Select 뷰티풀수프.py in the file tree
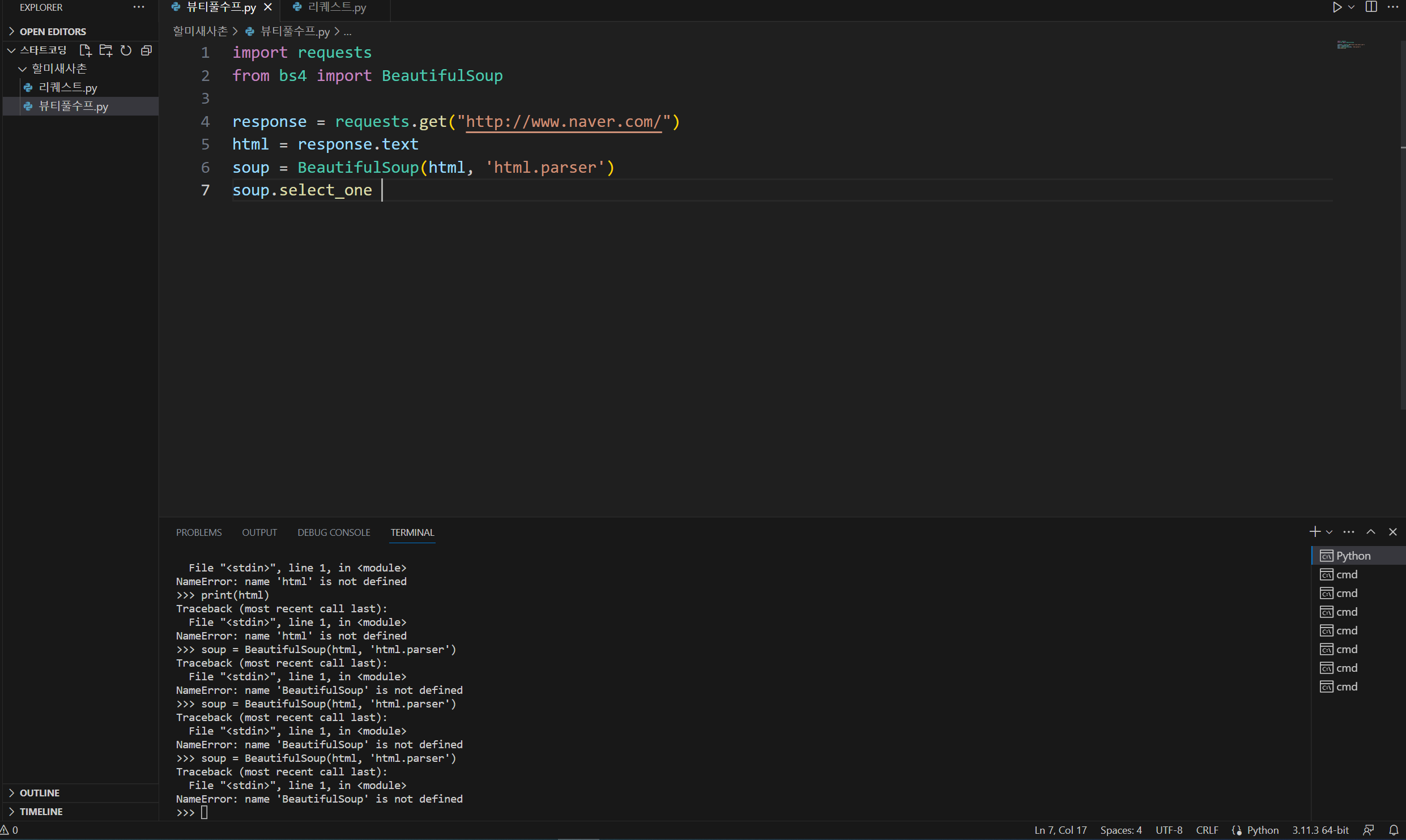 (x=79, y=106)
